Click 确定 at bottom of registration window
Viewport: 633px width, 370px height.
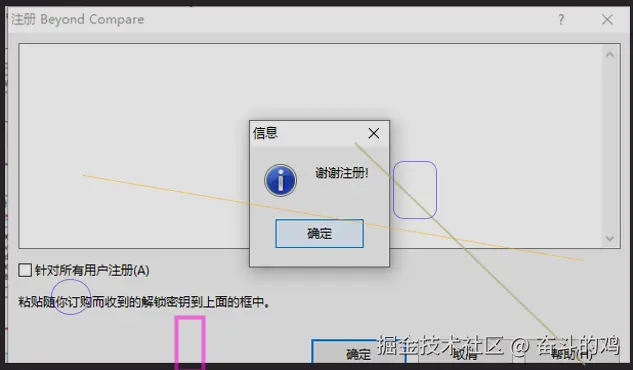pos(358,352)
